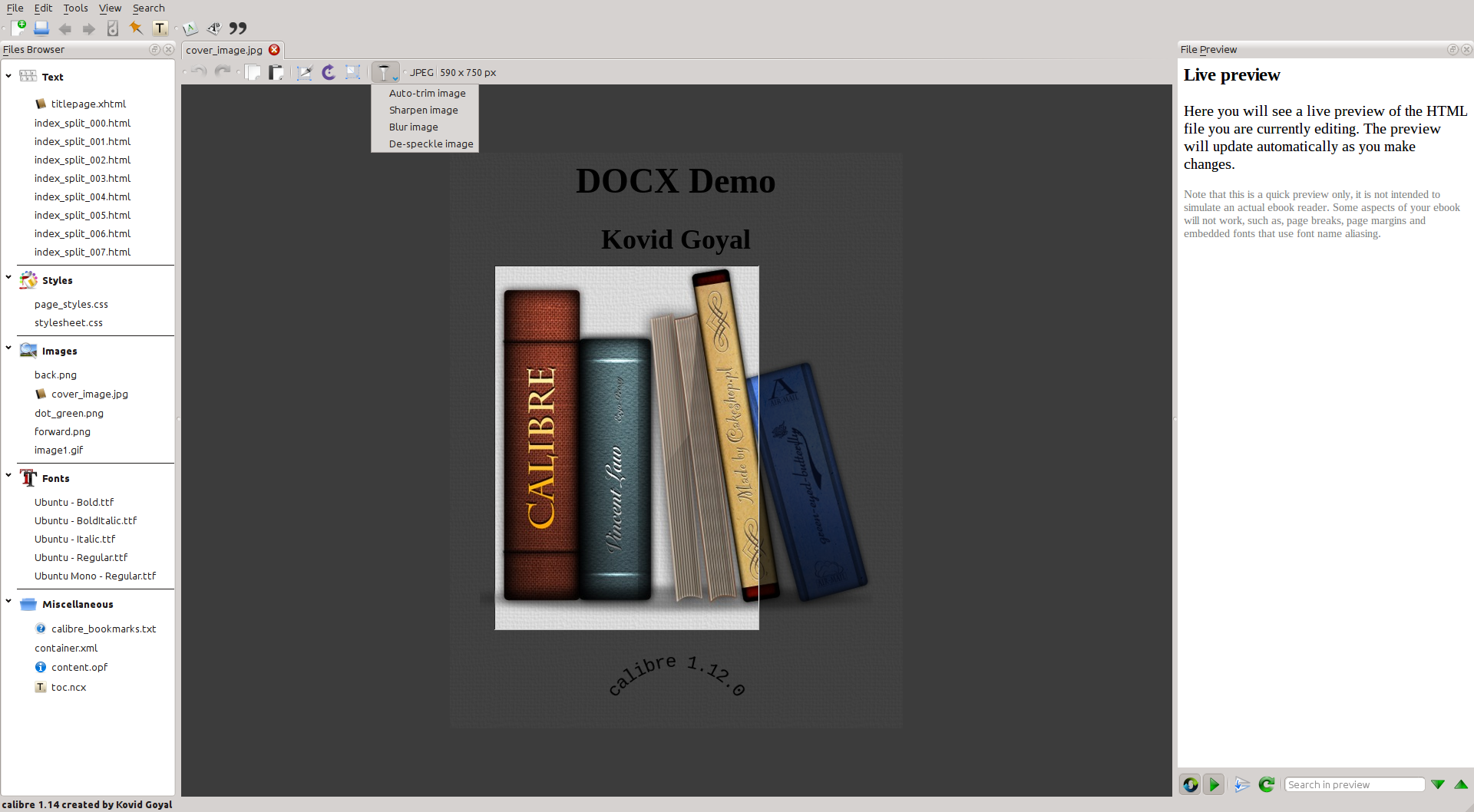Float the Files Browser panel
Image resolution: width=1474 pixels, height=812 pixels.
[154, 50]
